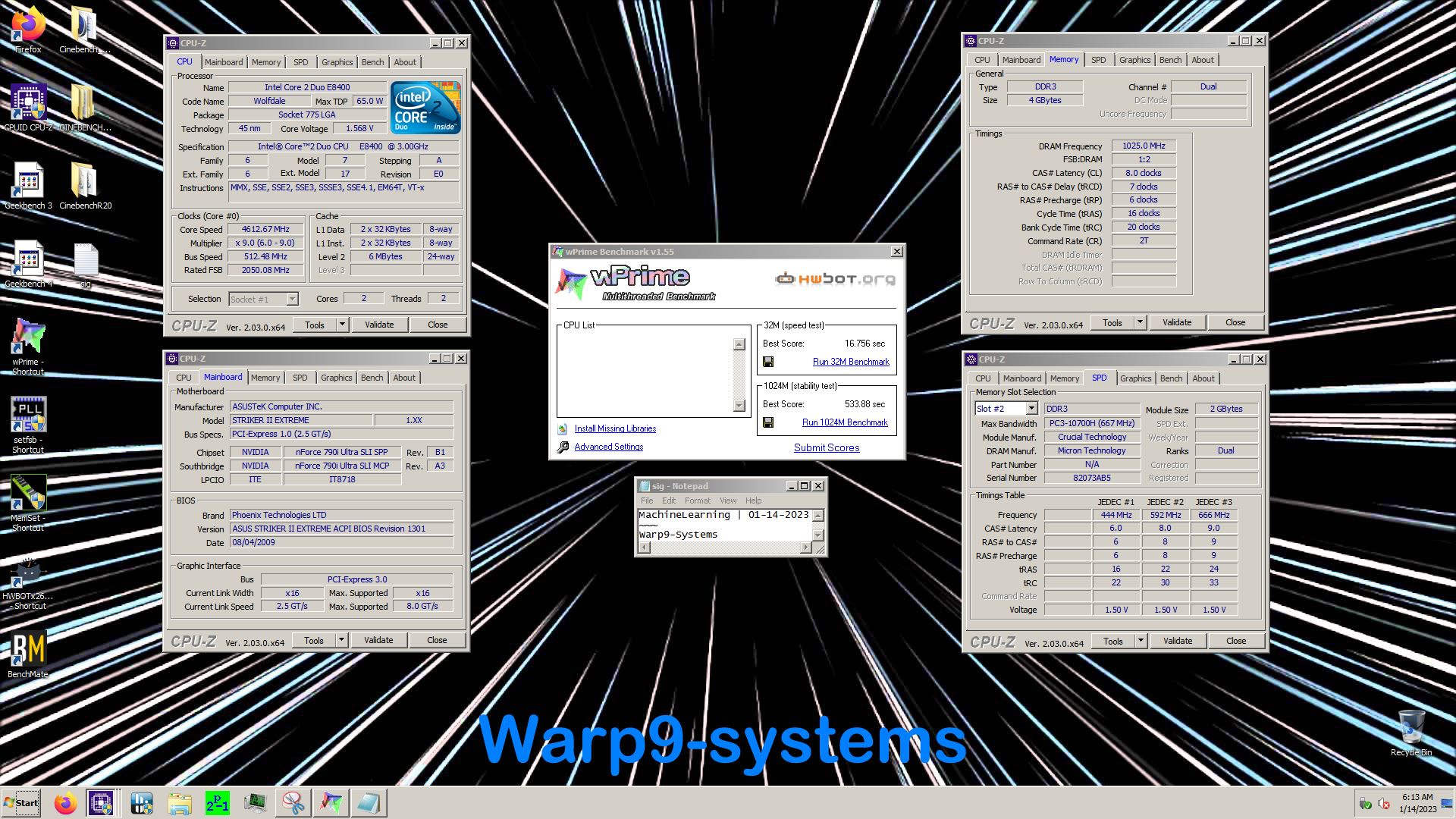Select the Geekbench 4 desktop icon
The height and width of the screenshot is (819, 1456).
coord(28,263)
